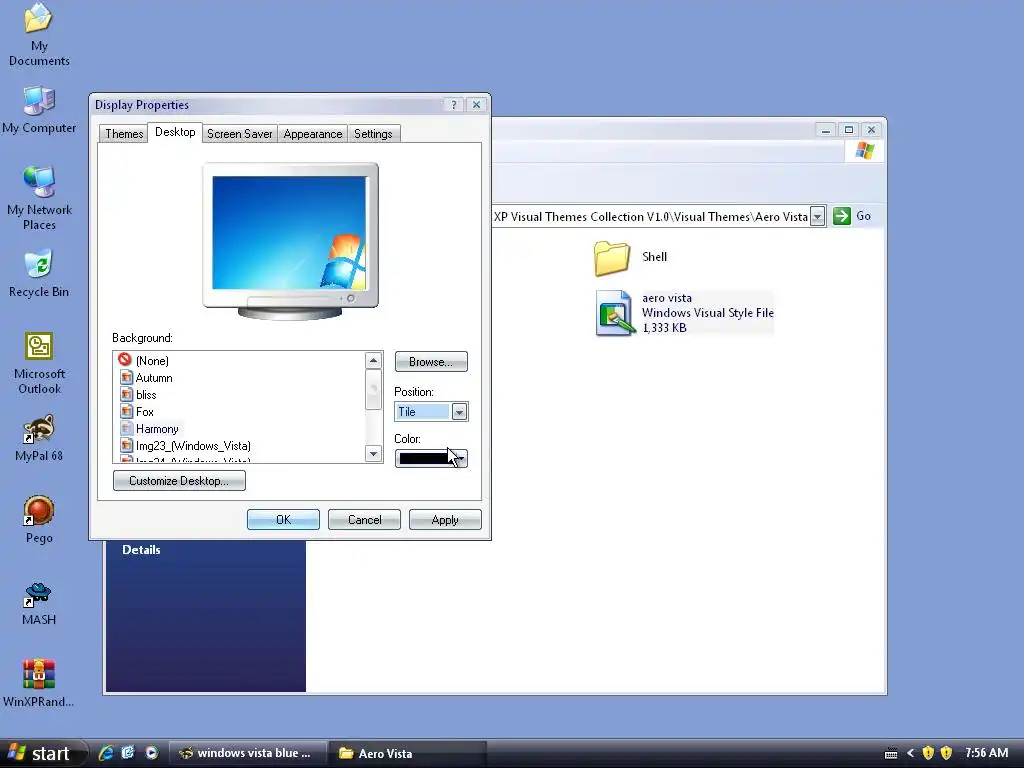Close the Display Properties dialog
Viewport: 1024px width, 768px height.
point(477,104)
